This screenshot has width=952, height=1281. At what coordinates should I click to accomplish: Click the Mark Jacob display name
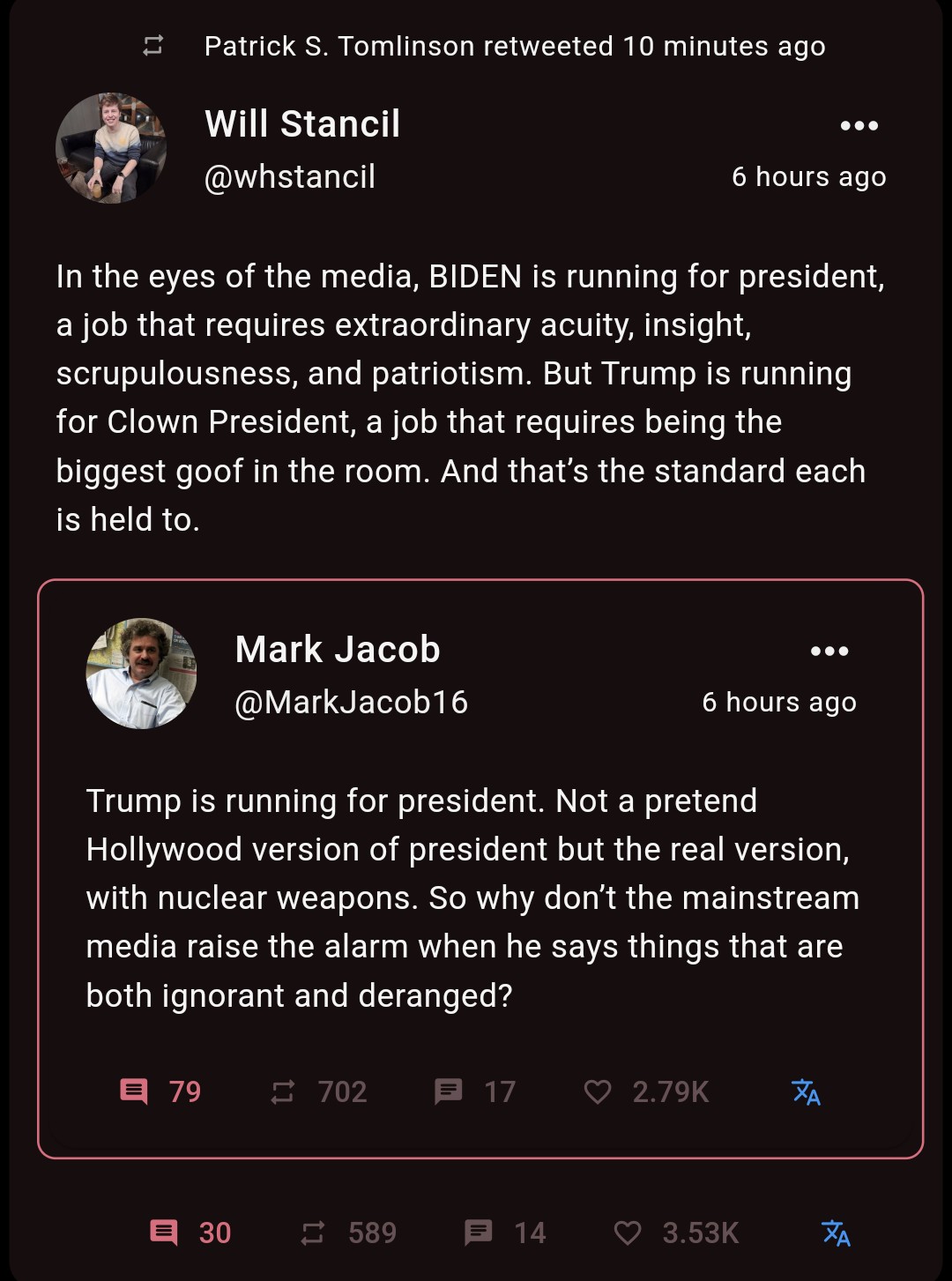tap(338, 649)
